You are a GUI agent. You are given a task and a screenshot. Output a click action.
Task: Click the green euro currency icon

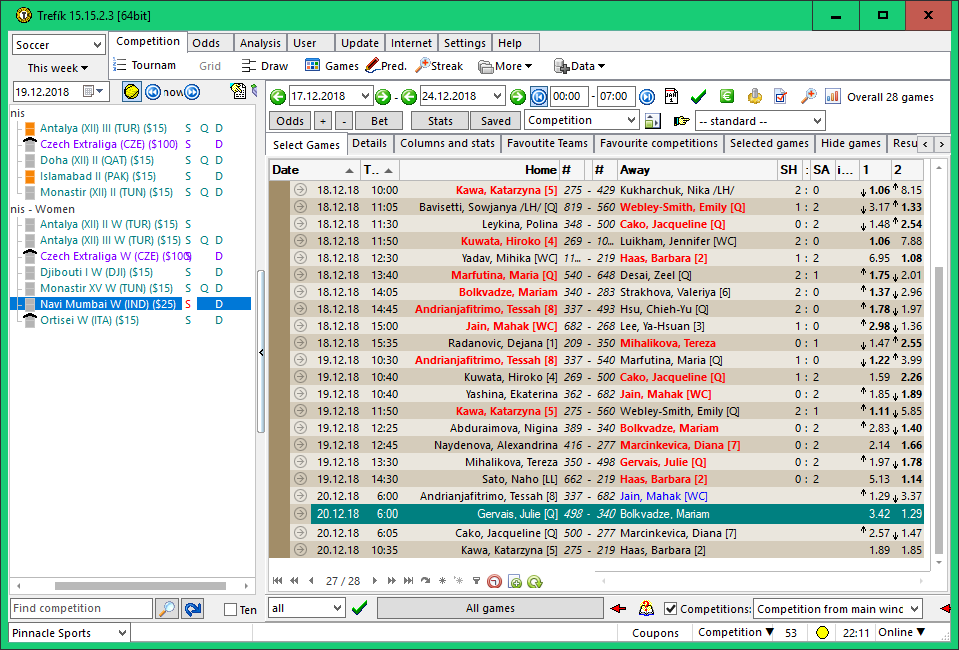(727, 97)
